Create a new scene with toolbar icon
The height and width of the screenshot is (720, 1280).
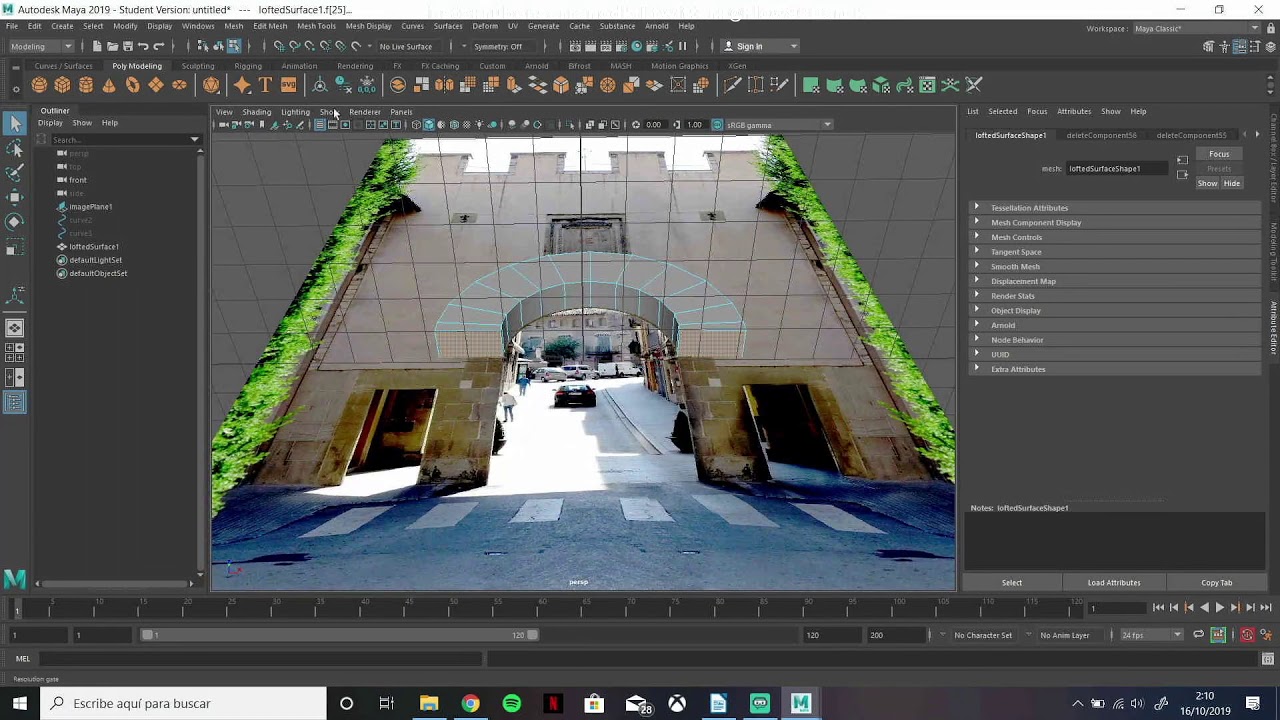(x=97, y=46)
